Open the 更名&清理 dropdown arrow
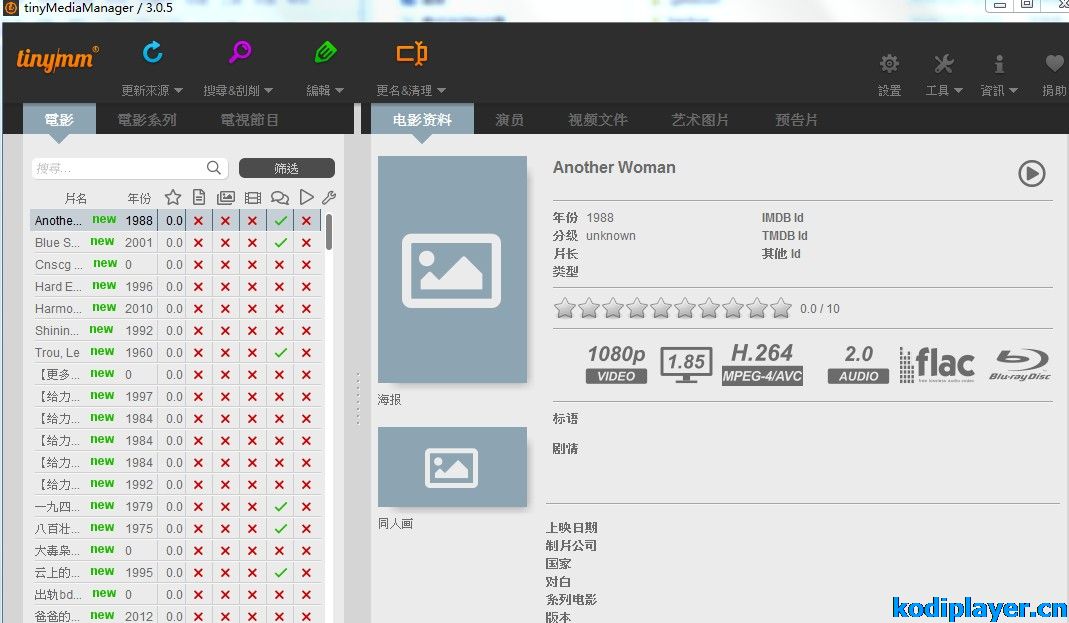Screen dimensions: 1069x623 coord(441,91)
